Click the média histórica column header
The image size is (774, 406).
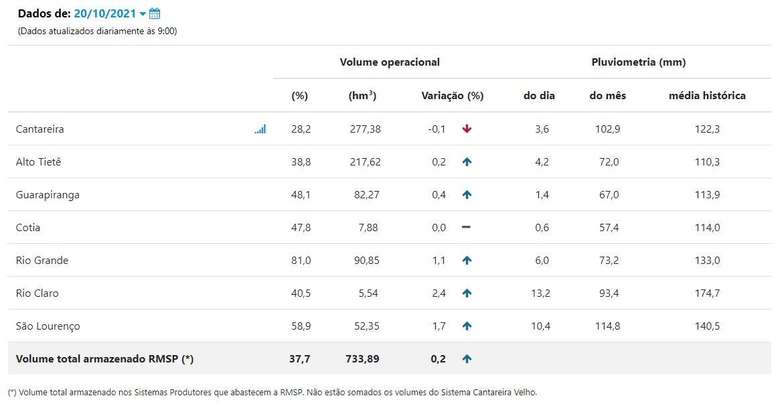pyautogui.click(x=707, y=96)
